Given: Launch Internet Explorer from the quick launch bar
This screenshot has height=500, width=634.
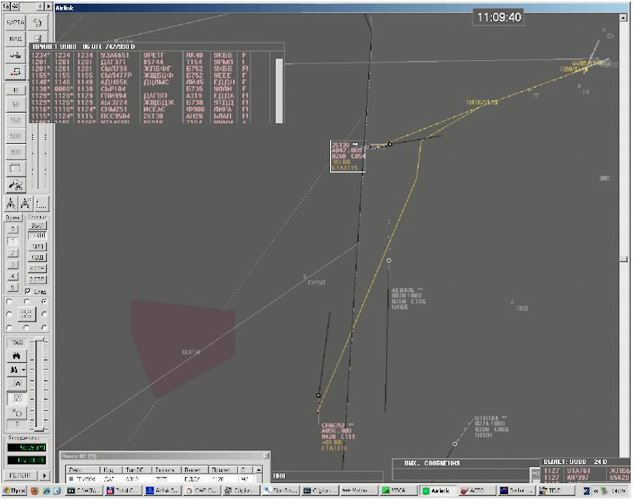Looking at the screenshot, I should pyautogui.click(x=46, y=491).
